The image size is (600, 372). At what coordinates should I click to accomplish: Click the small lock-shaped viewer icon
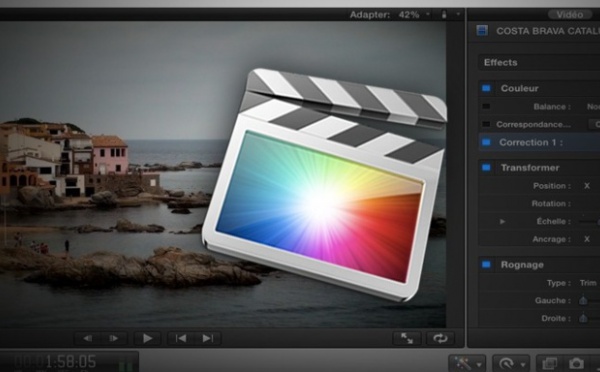click(444, 15)
